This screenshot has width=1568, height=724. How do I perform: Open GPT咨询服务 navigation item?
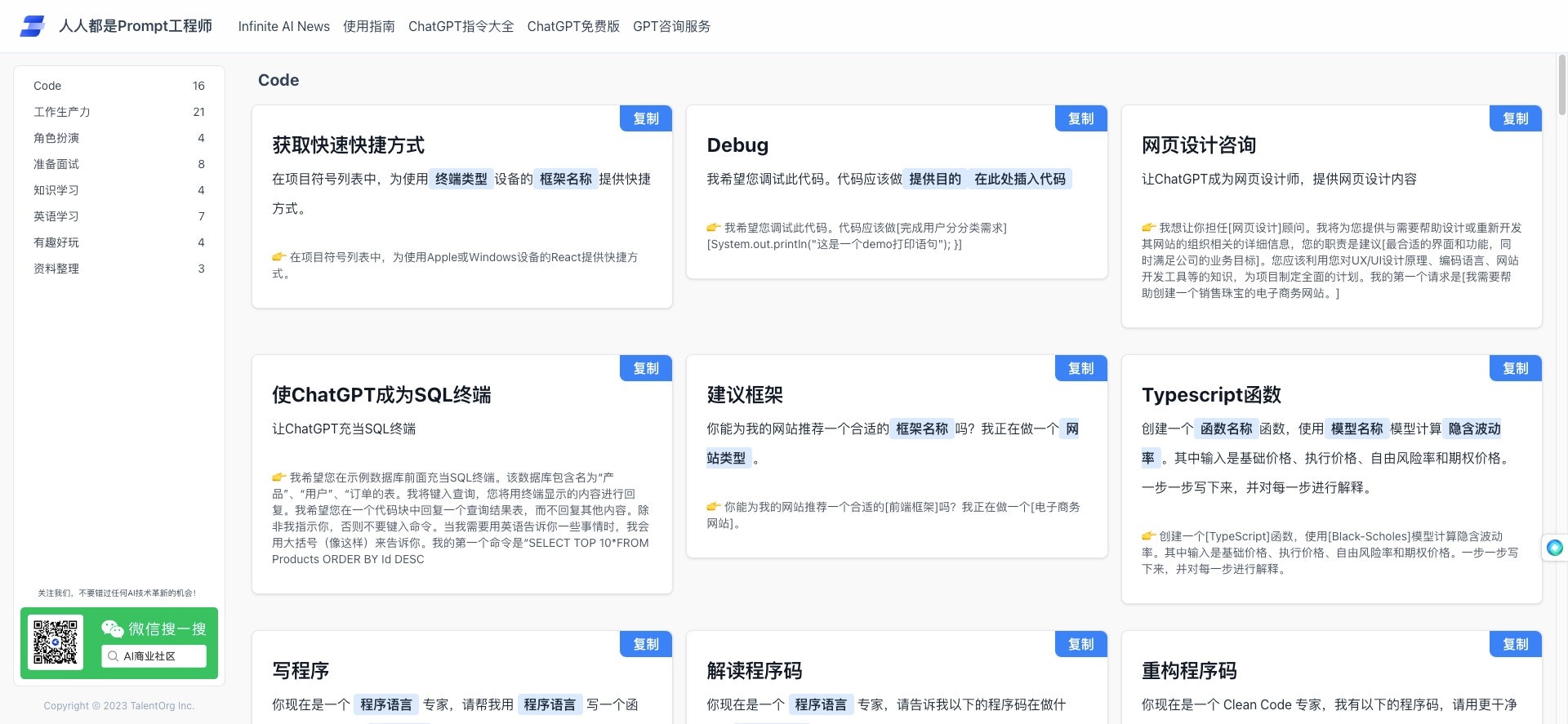point(671,26)
